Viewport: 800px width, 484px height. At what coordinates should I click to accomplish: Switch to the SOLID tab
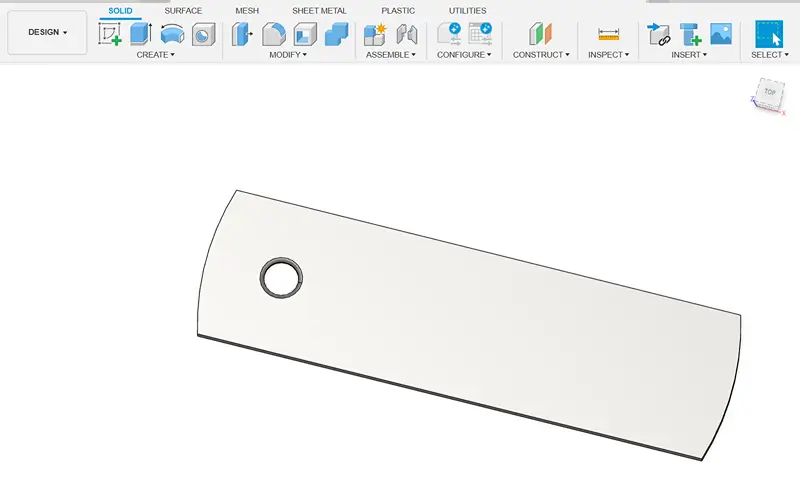[120, 11]
